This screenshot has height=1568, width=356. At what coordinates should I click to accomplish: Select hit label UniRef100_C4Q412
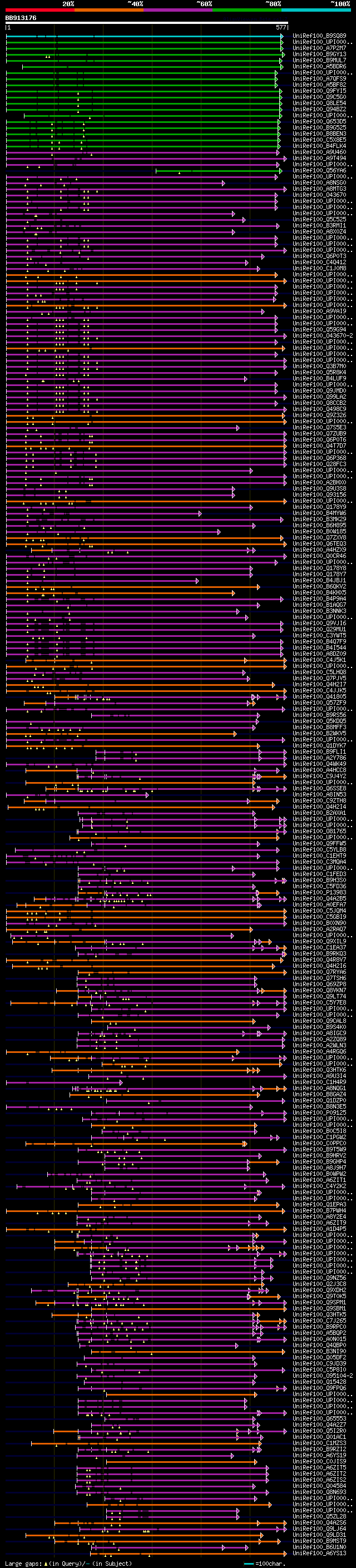[319, 263]
